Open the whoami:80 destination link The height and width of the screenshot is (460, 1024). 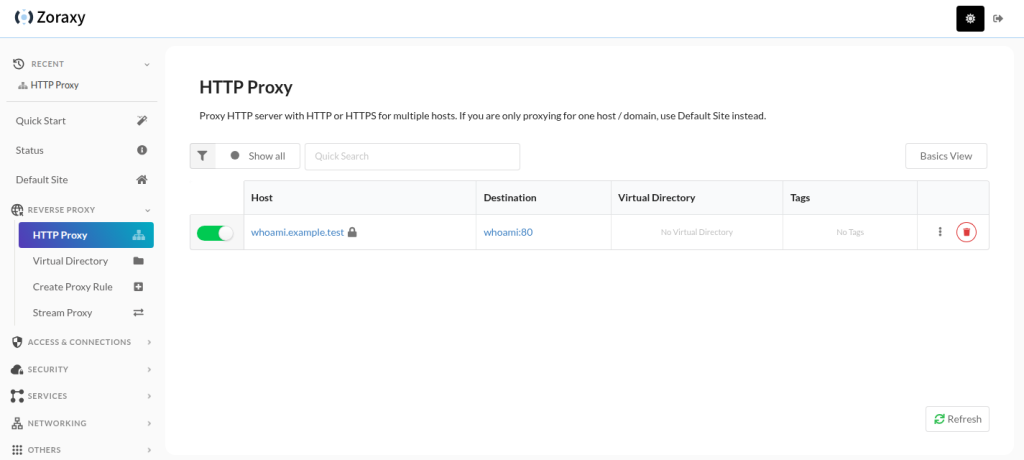508,232
